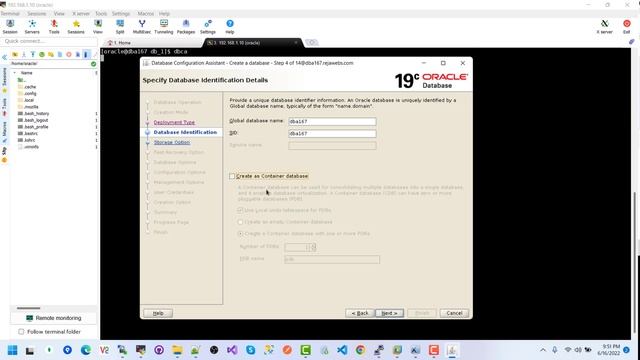
Task: Click the Windows Start button
Action: click(12, 350)
